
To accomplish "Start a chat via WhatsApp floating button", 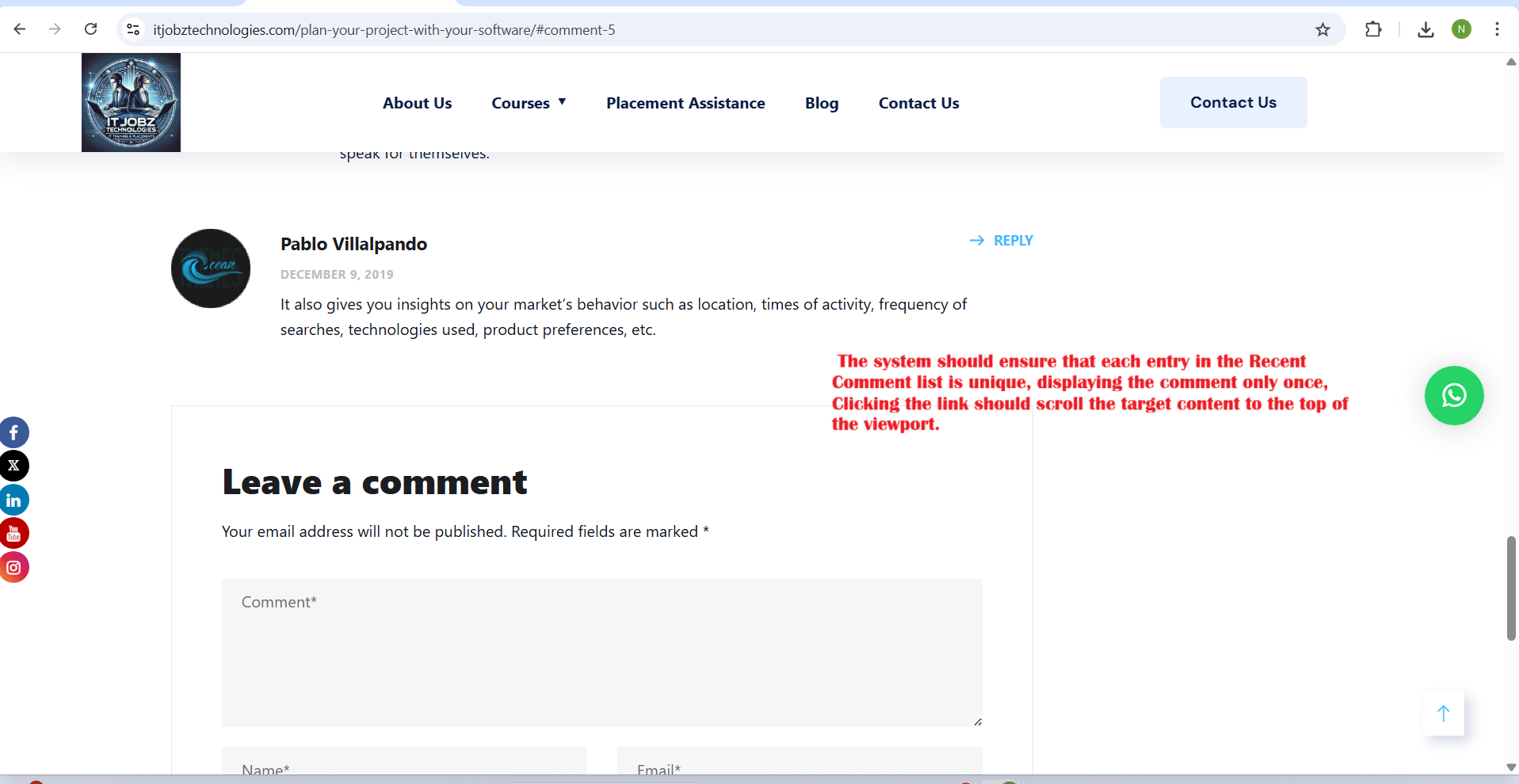I will [1453, 395].
